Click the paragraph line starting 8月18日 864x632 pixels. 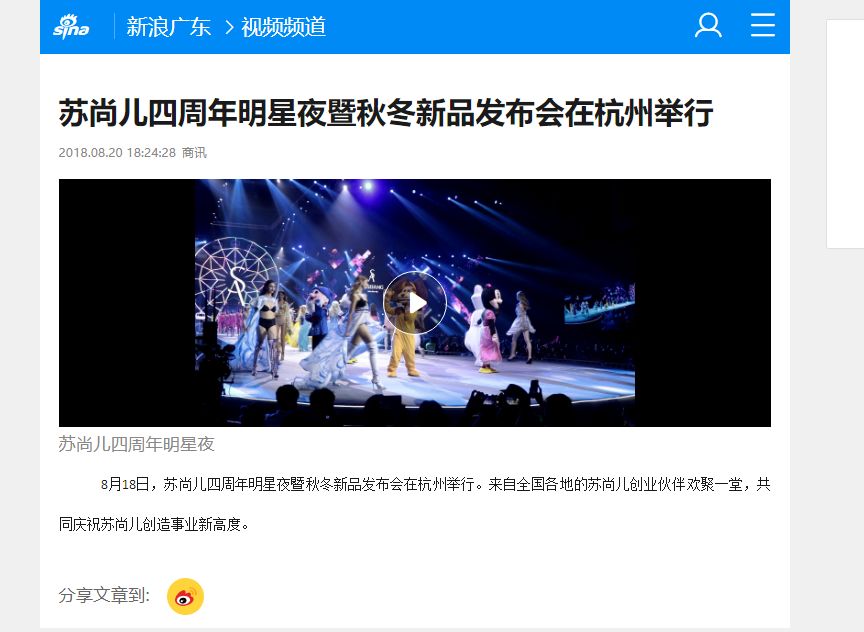[435, 484]
